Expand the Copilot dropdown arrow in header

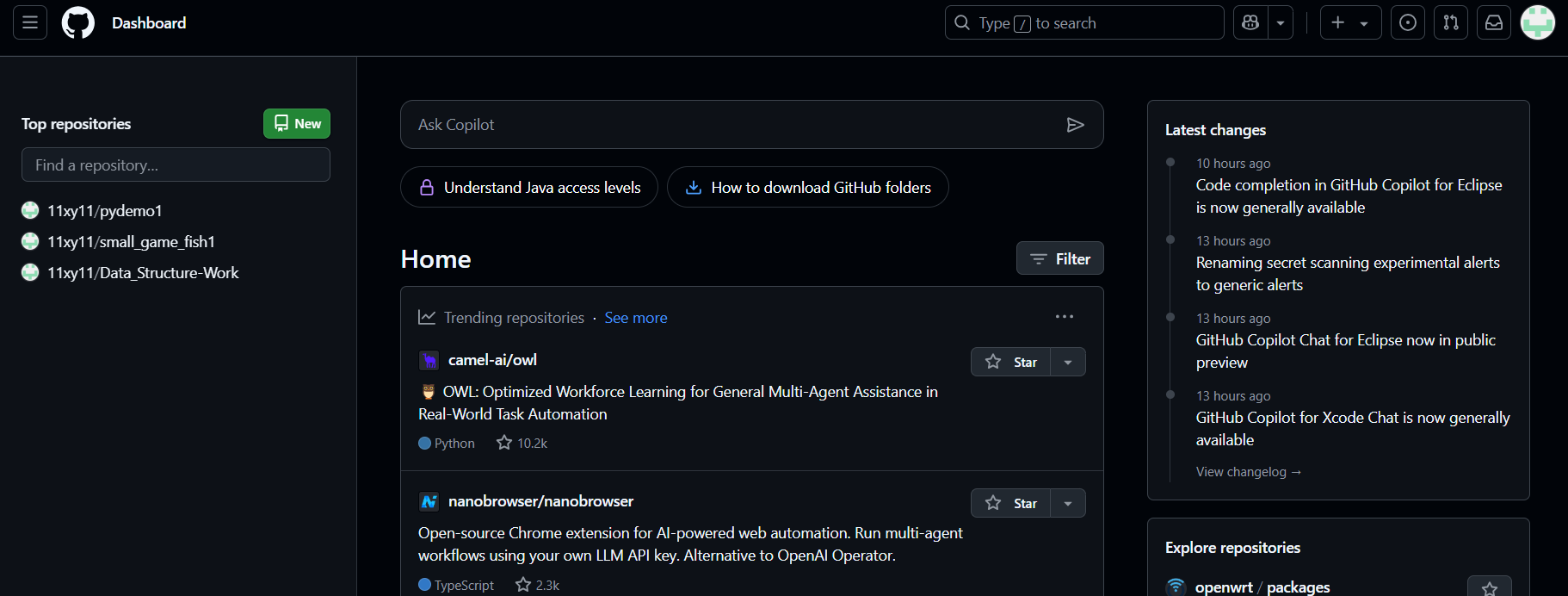[x=1281, y=22]
